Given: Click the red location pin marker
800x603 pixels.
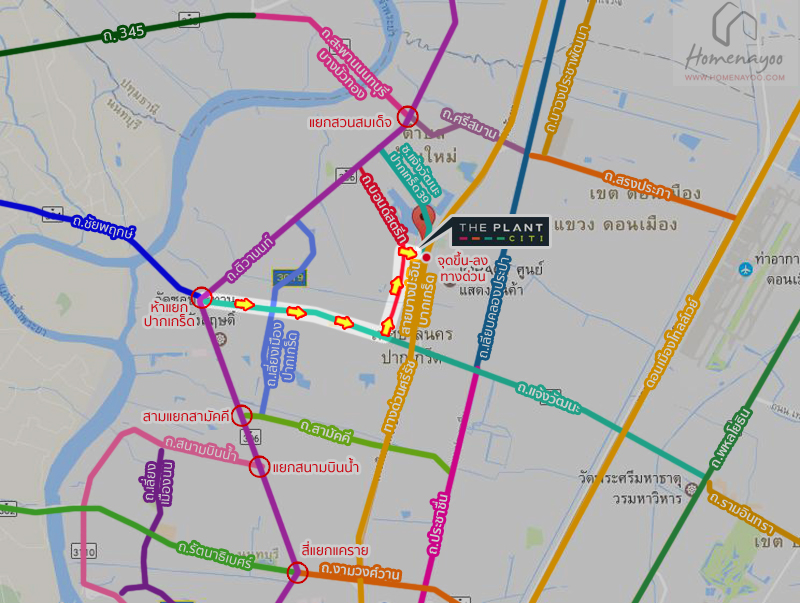Looking at the screenshot, I should coord(423,218).
